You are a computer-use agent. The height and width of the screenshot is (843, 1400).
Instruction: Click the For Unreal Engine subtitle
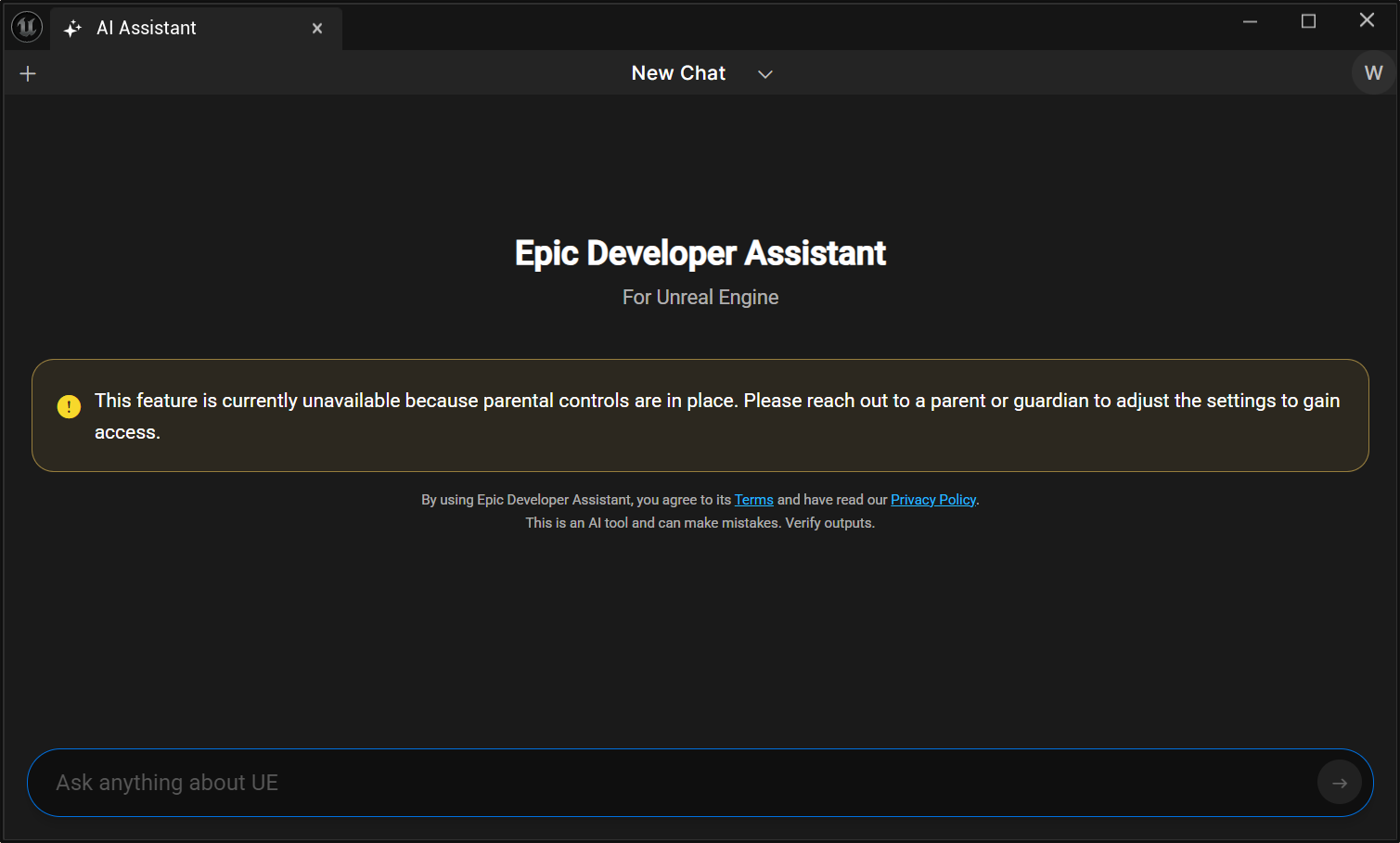point(700,297)
